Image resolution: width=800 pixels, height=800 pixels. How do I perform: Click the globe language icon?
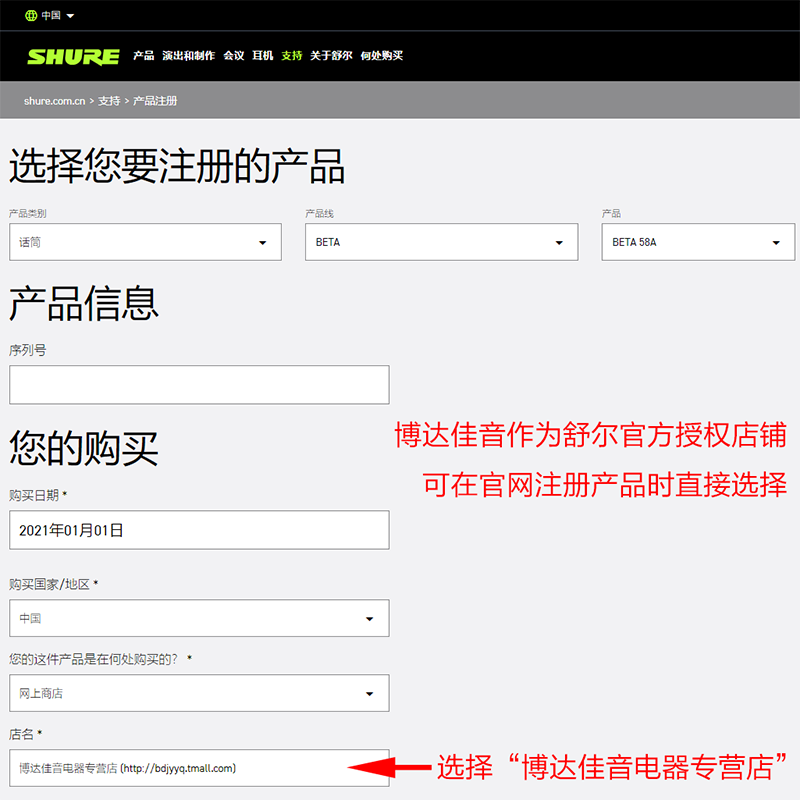(31, 15)
